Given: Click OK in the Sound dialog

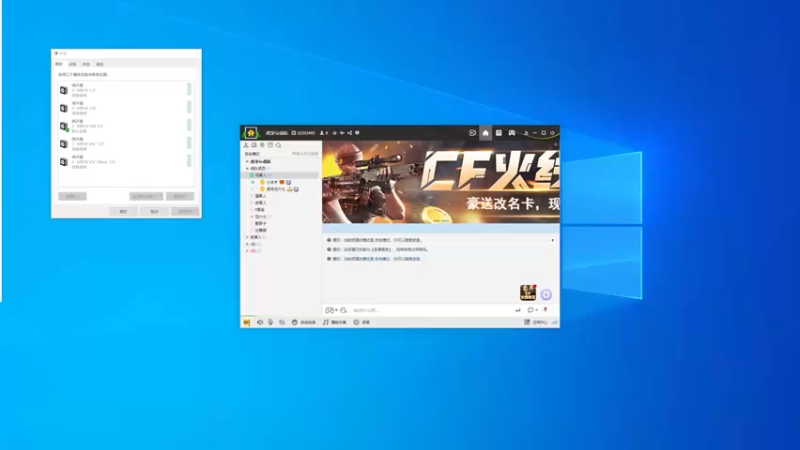Looking at the screenshot, I should [123, 211].
